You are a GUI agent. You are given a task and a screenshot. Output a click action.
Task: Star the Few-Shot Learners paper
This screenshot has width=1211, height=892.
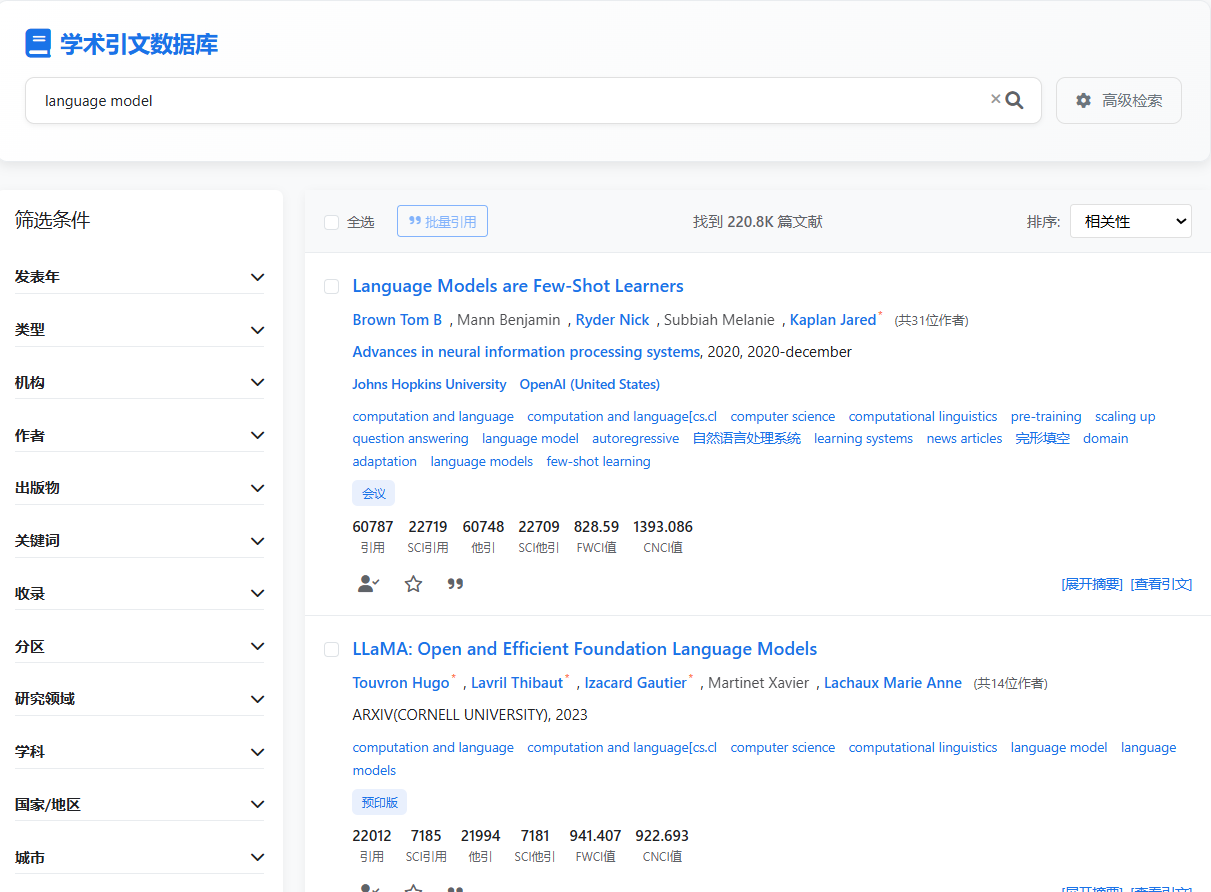pyautogui.click(x=413, y=584)
